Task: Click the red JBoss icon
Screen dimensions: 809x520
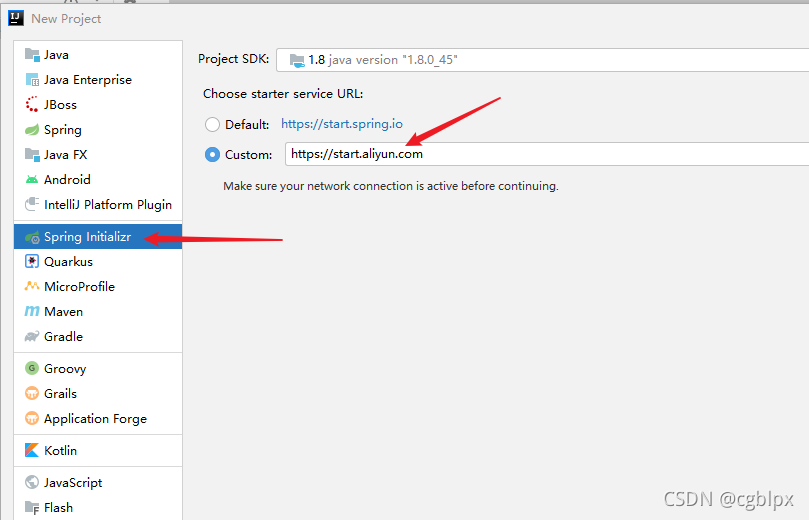Action: tap(32, 104)
